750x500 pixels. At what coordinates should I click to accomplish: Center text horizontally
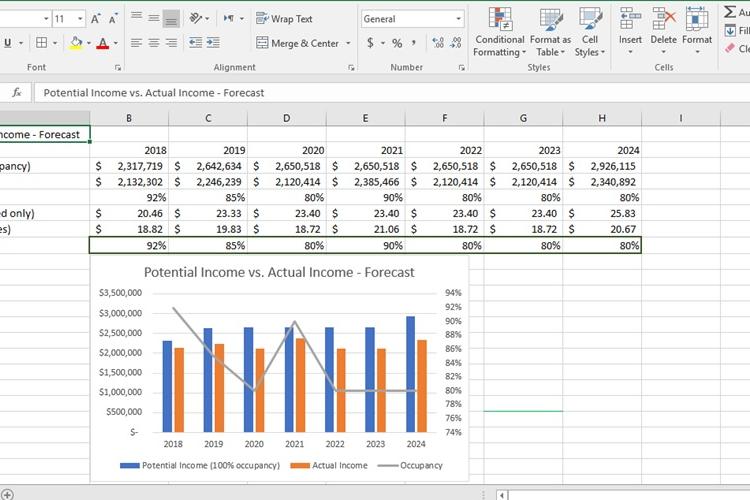click(154, 43)
